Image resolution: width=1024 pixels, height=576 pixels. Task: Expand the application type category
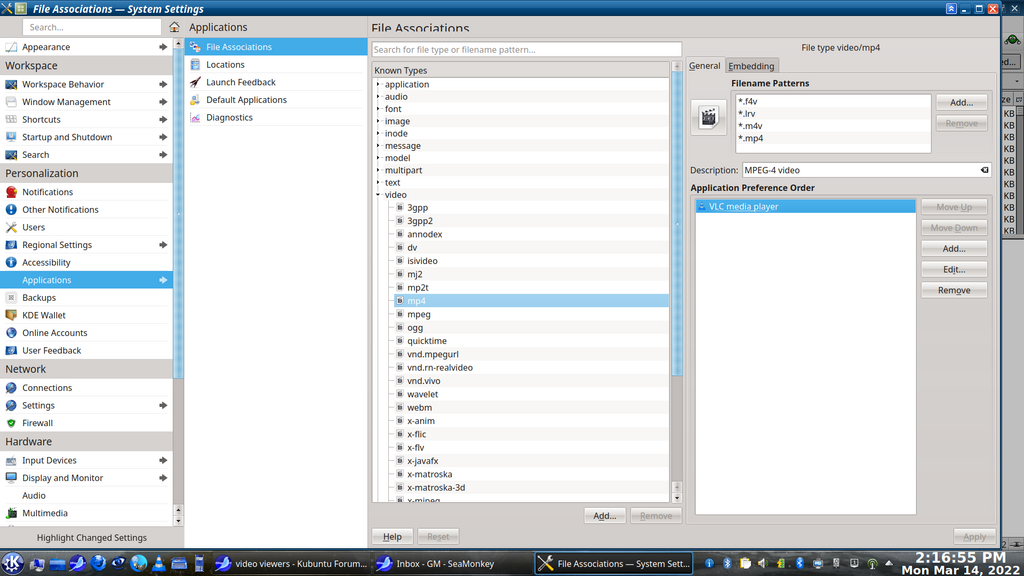point(378,84)
